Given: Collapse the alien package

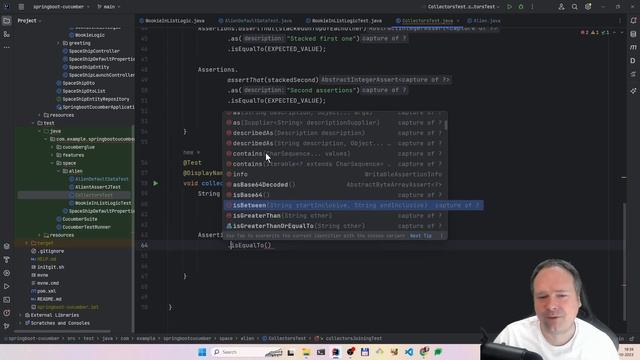Looking at the screenshot, I should click(58, 171).
